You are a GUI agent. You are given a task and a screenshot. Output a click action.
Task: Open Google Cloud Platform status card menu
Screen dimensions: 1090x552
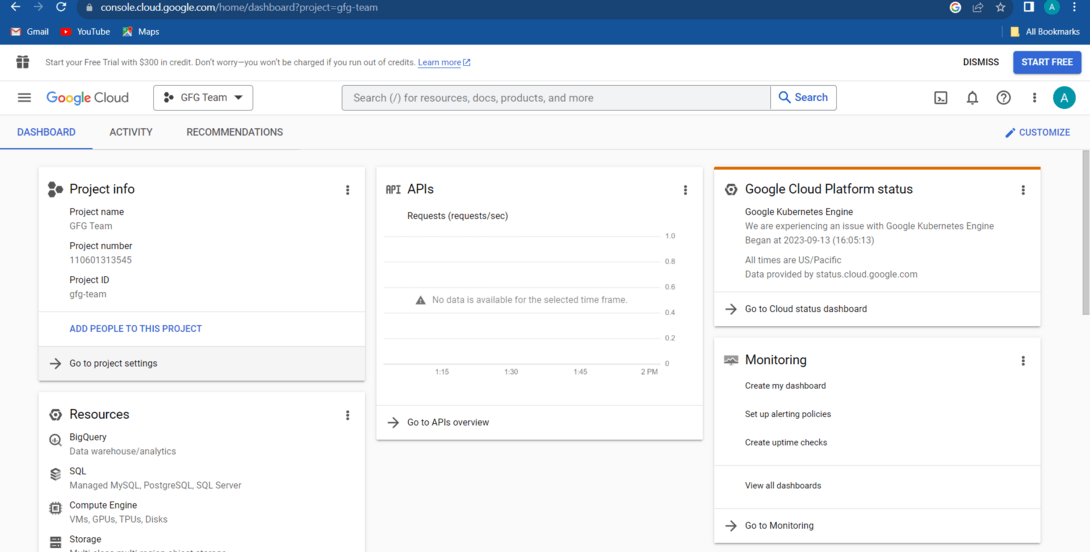tap(1023, 190)
